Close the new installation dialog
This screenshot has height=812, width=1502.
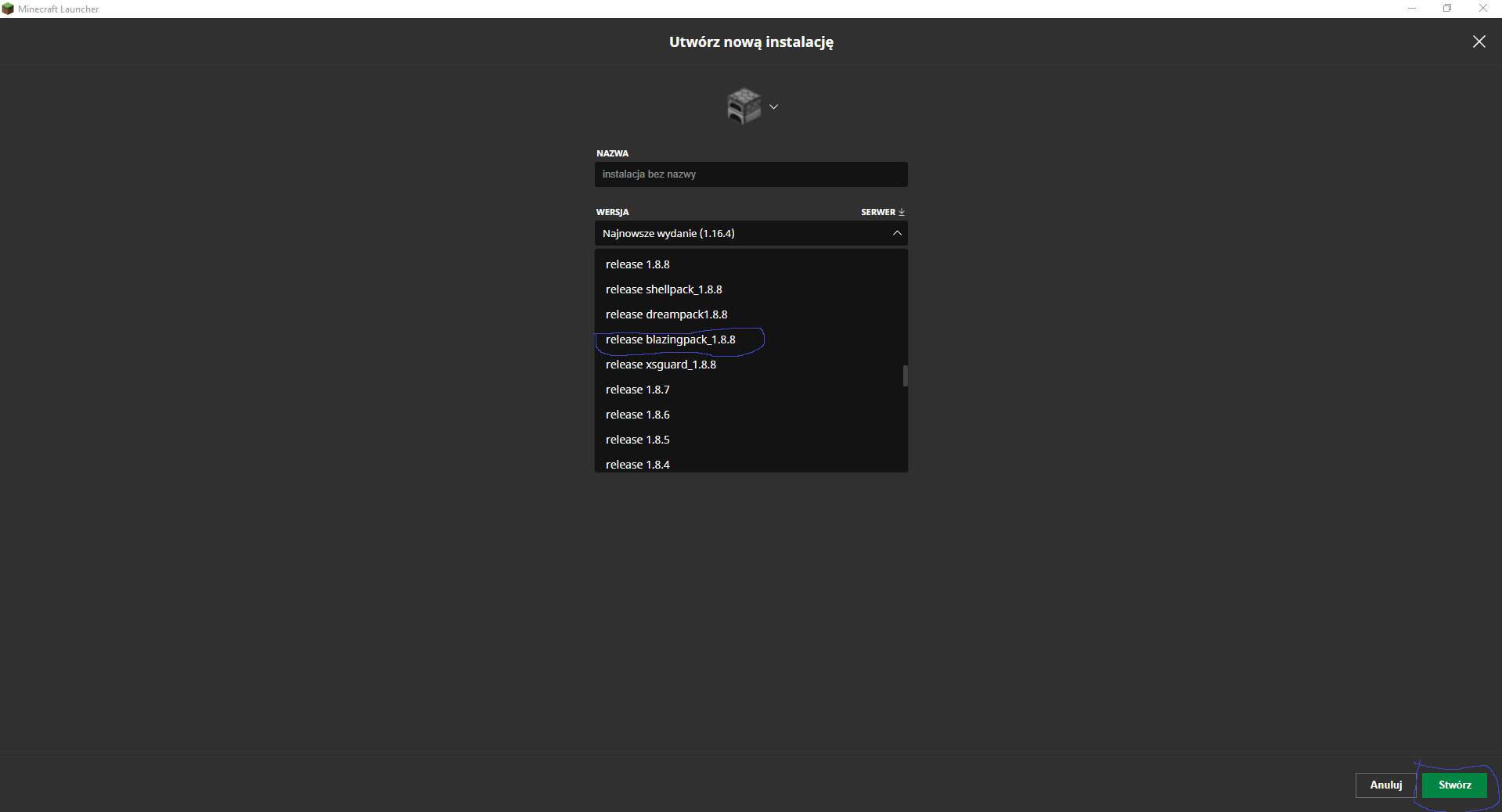point(1479,41)
